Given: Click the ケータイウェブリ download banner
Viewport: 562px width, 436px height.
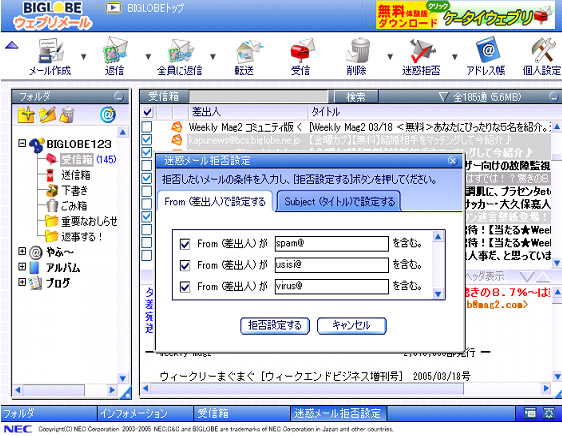Looking at the screenshot, I should click(465, 15).
